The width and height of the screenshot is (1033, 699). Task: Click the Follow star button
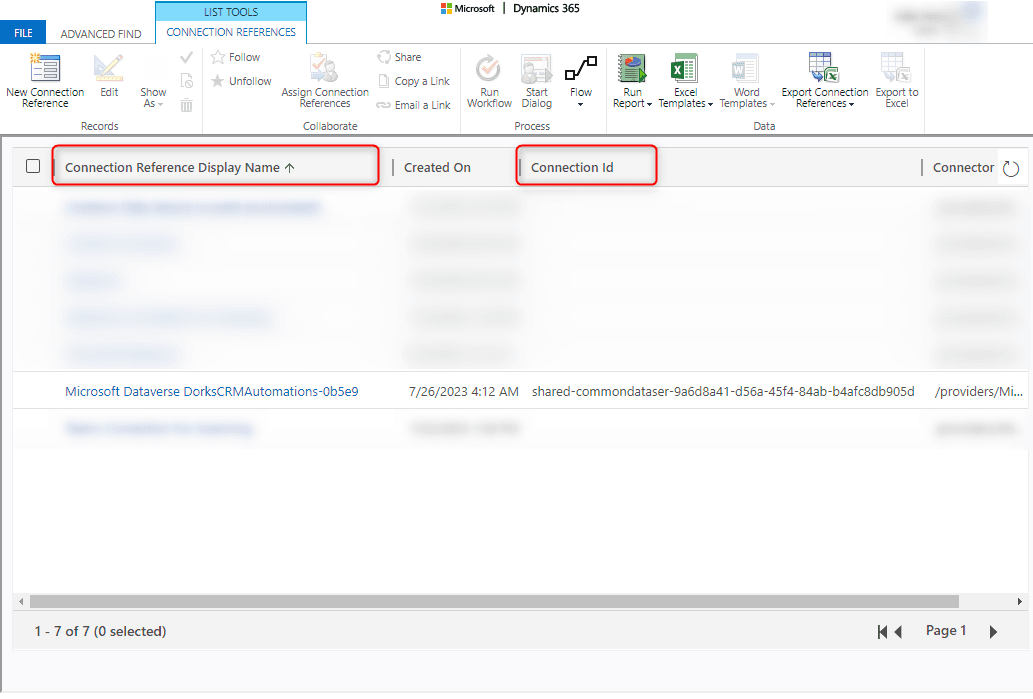235,57
